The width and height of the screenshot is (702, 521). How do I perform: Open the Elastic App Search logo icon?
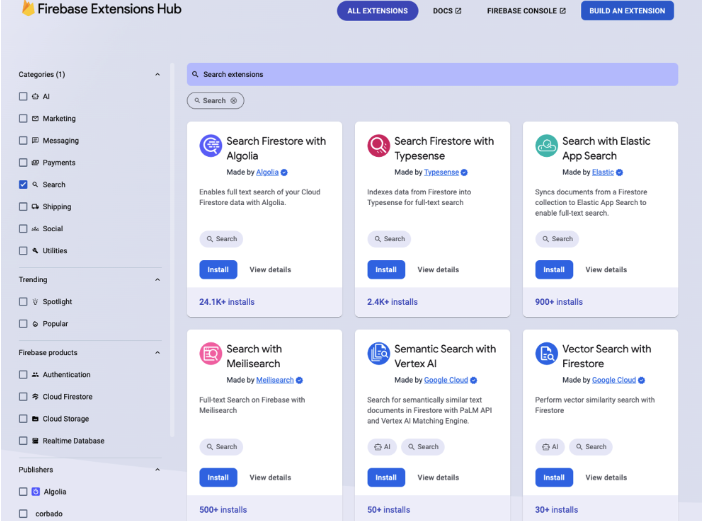pyautogui.click(x=546, y=146)
